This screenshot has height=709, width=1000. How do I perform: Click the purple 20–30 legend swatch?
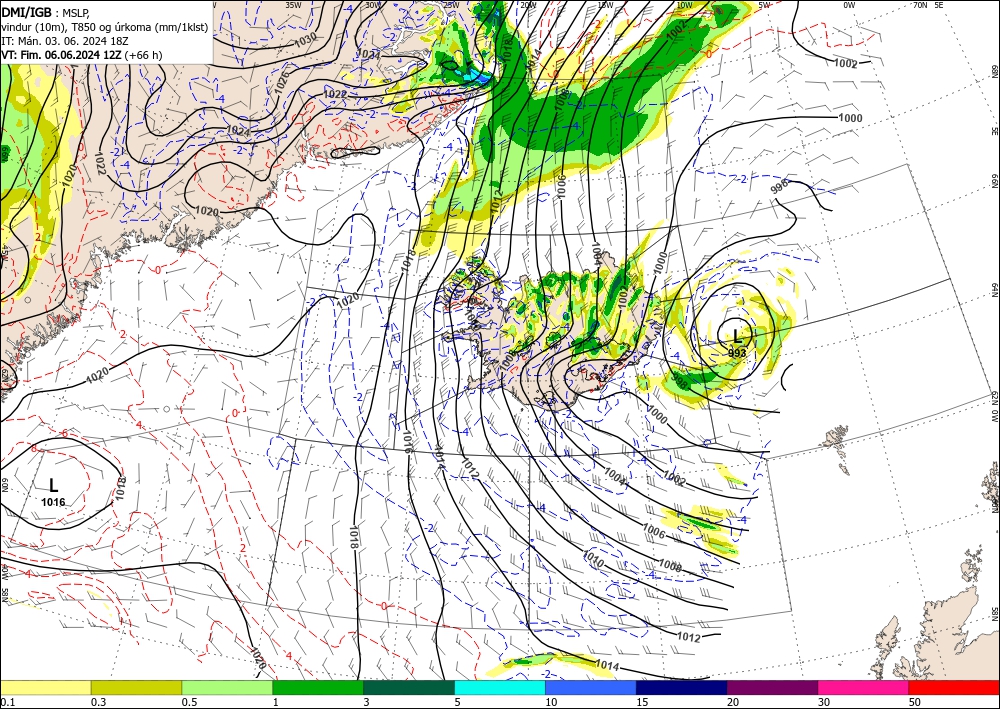(x=772, y=687)
